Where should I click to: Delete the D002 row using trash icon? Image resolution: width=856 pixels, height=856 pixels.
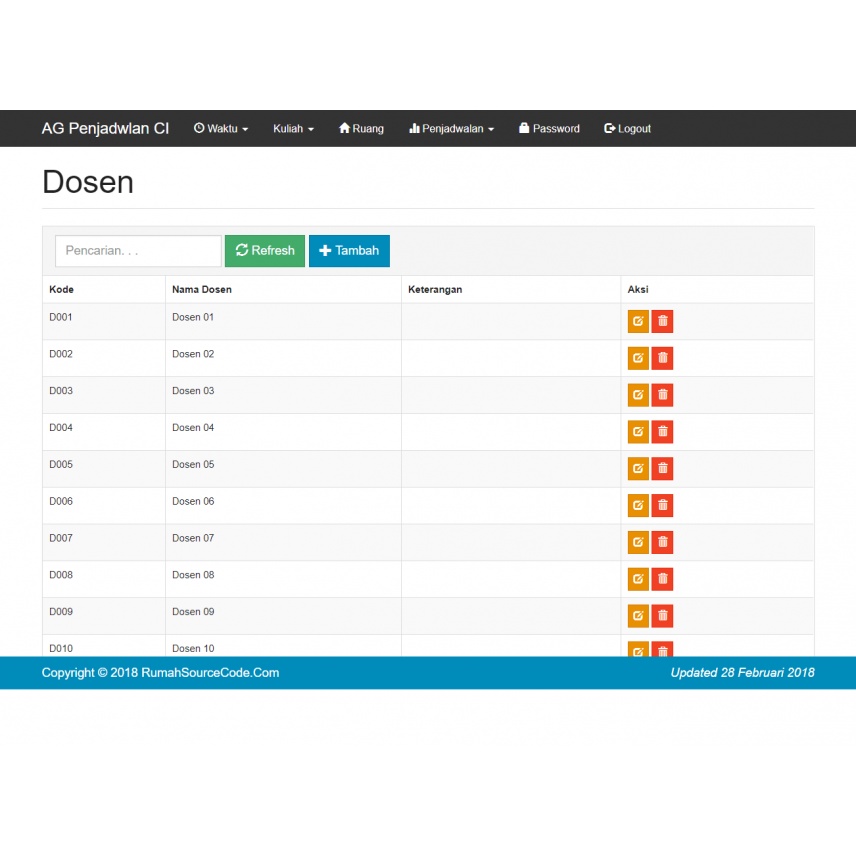(662, 358)
